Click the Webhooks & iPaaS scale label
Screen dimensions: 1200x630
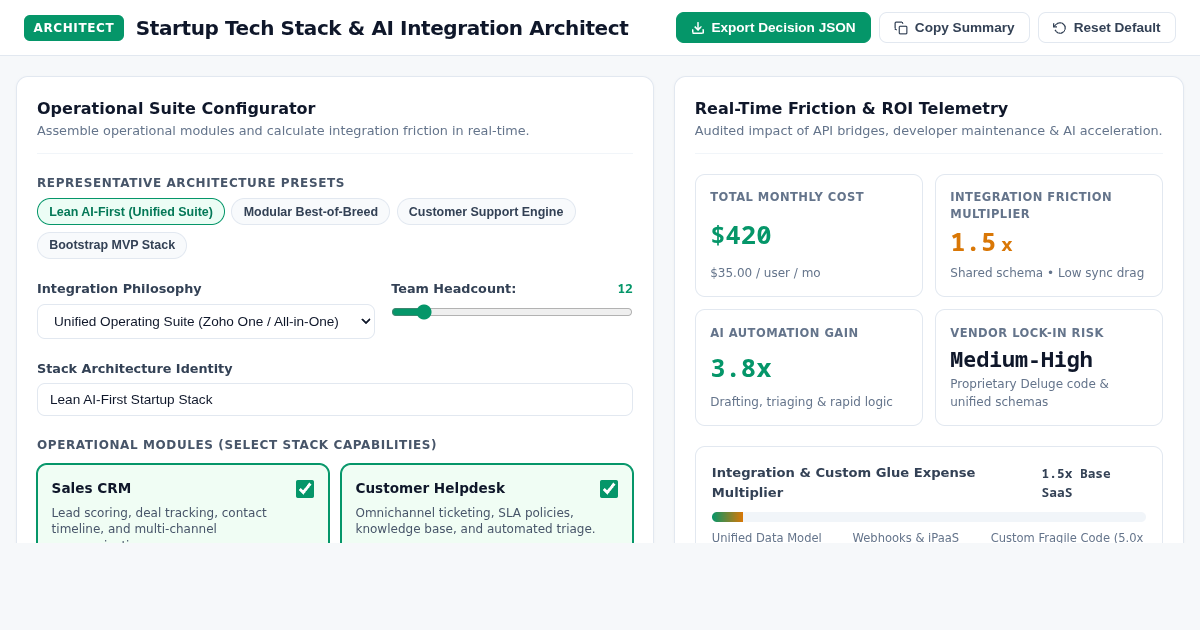tap(906, 537)
